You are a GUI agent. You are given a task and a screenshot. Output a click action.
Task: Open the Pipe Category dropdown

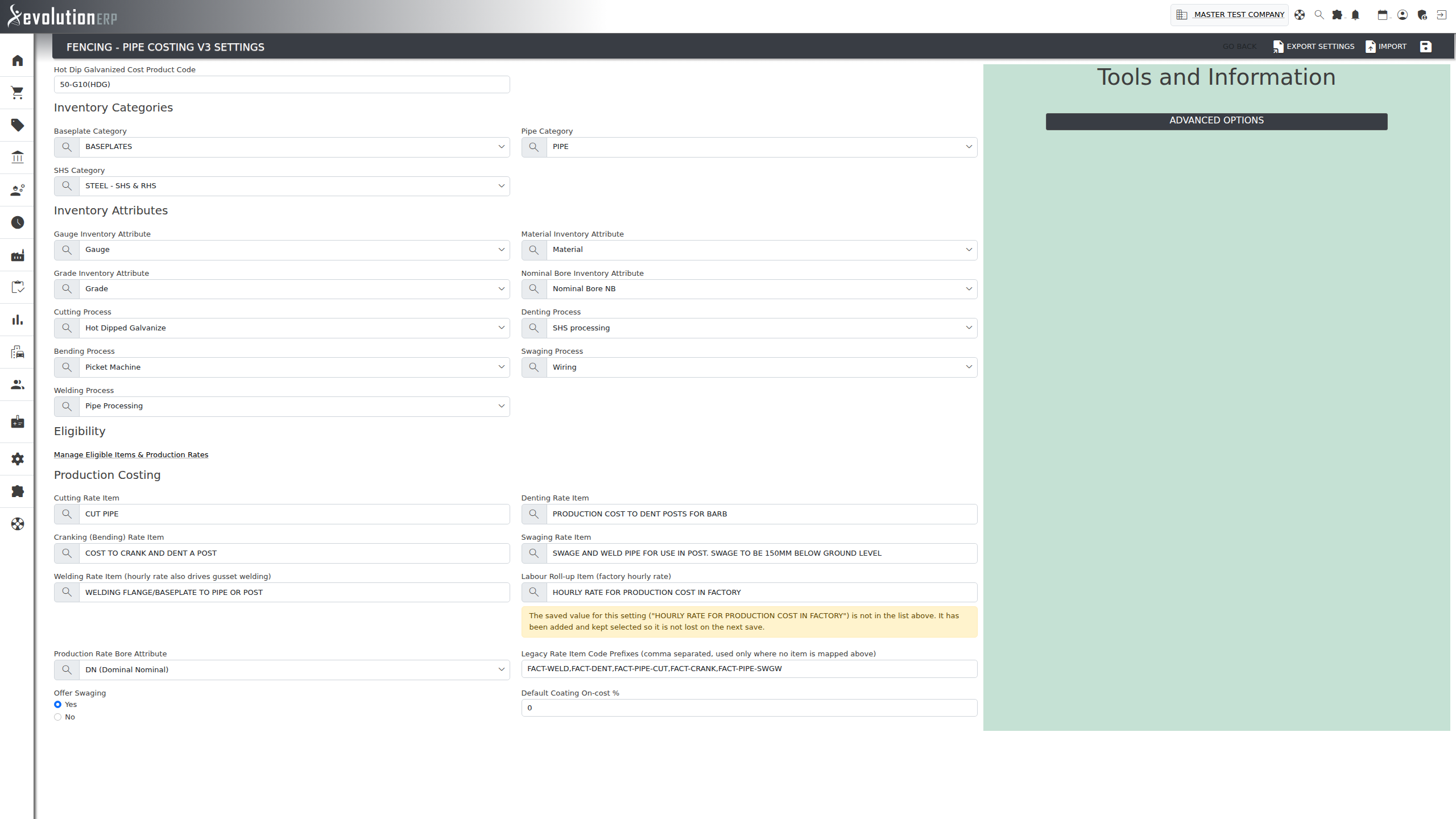[762, 147]
